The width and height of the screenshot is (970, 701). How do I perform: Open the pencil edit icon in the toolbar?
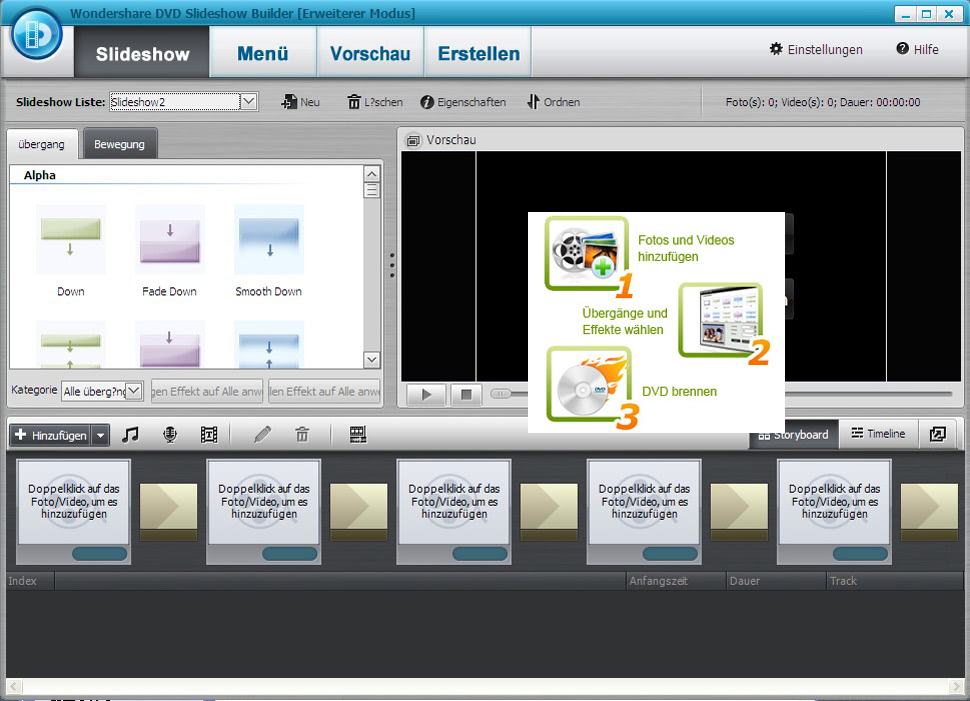(x=262, y=434)
